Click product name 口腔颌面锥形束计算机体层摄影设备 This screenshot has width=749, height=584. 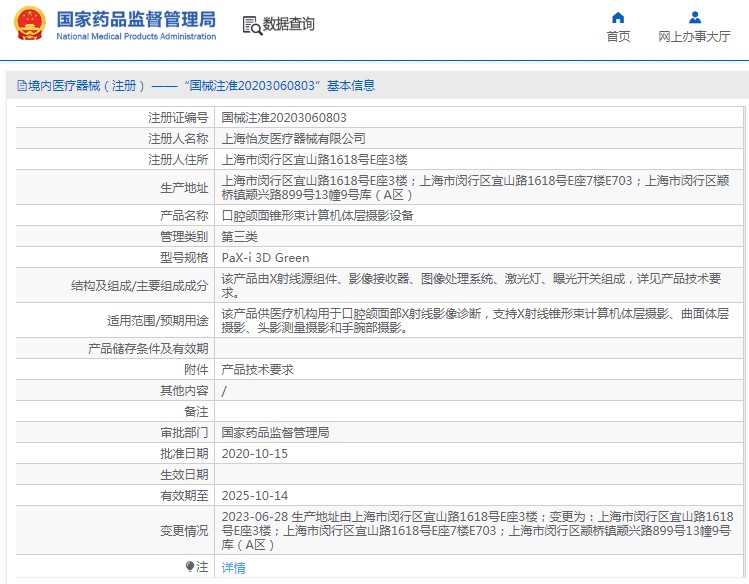click(x=317, y=215)
